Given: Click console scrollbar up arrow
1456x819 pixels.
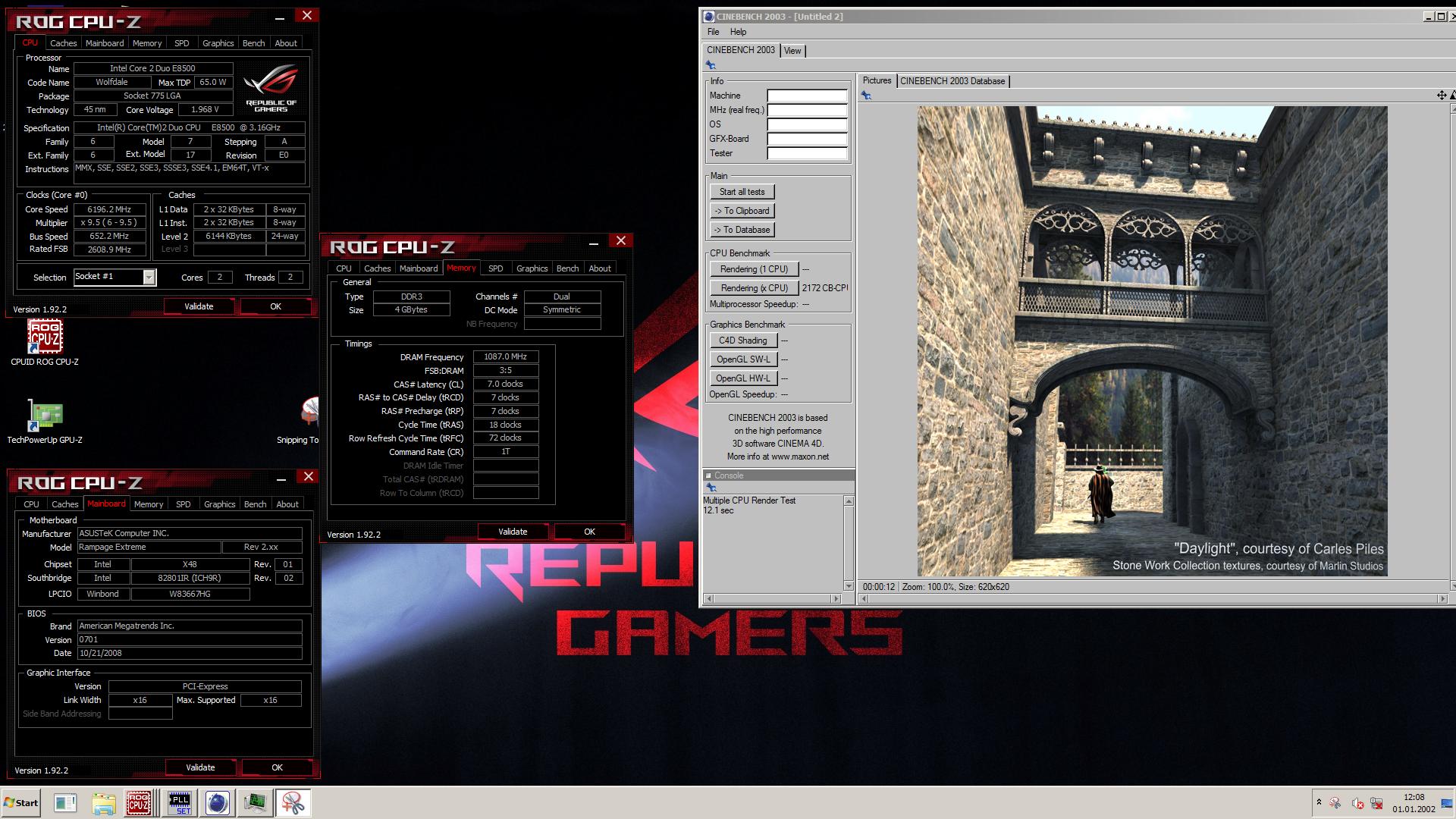Looking at the screenshot, I should tap(849, 501).
